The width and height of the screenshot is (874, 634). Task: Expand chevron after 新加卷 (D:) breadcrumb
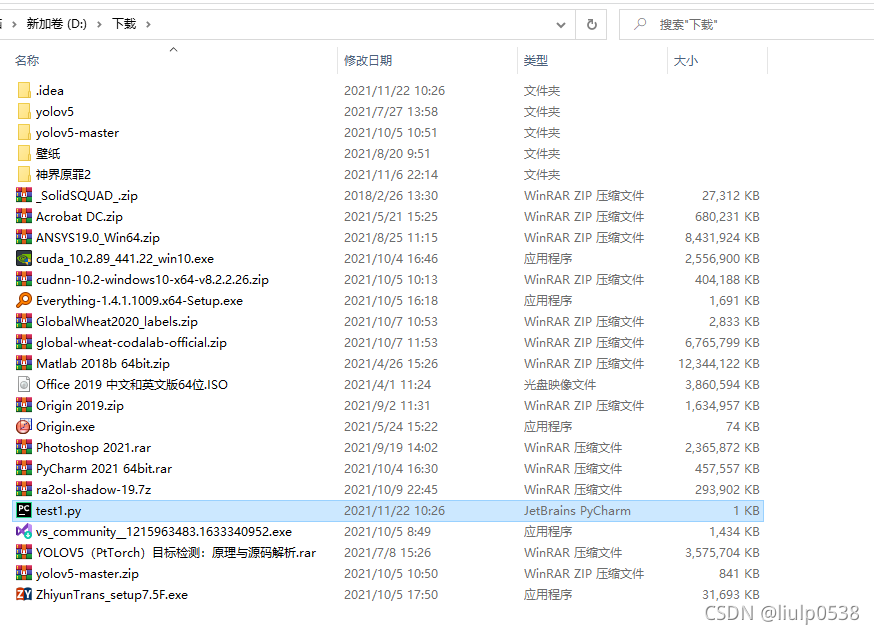tap(99, 25)
